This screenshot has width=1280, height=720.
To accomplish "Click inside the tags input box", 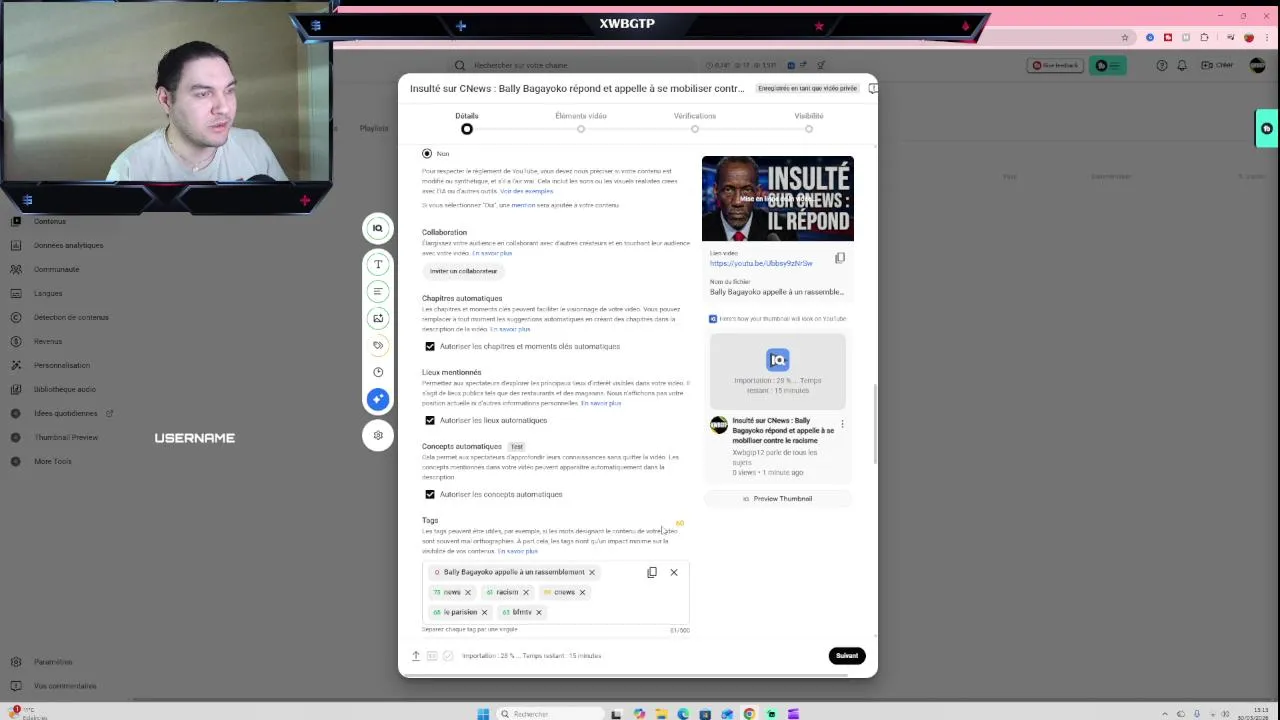I will (555, 592).
